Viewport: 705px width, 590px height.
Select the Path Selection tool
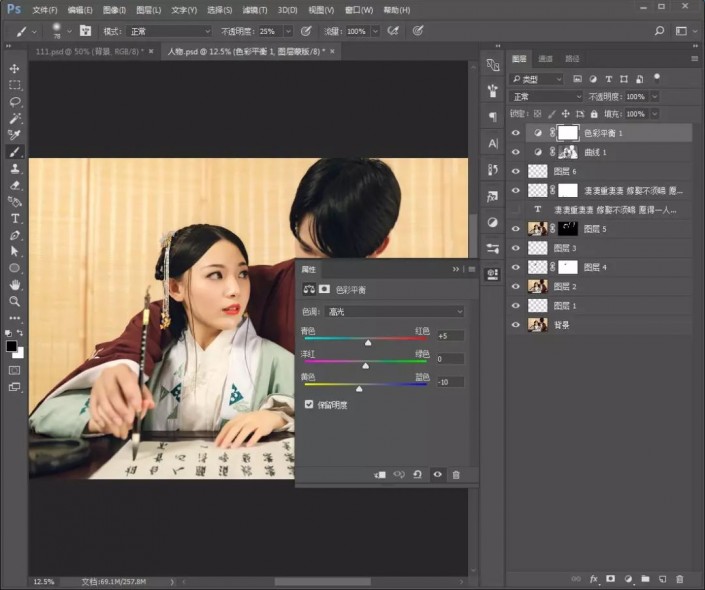(14, 251)
